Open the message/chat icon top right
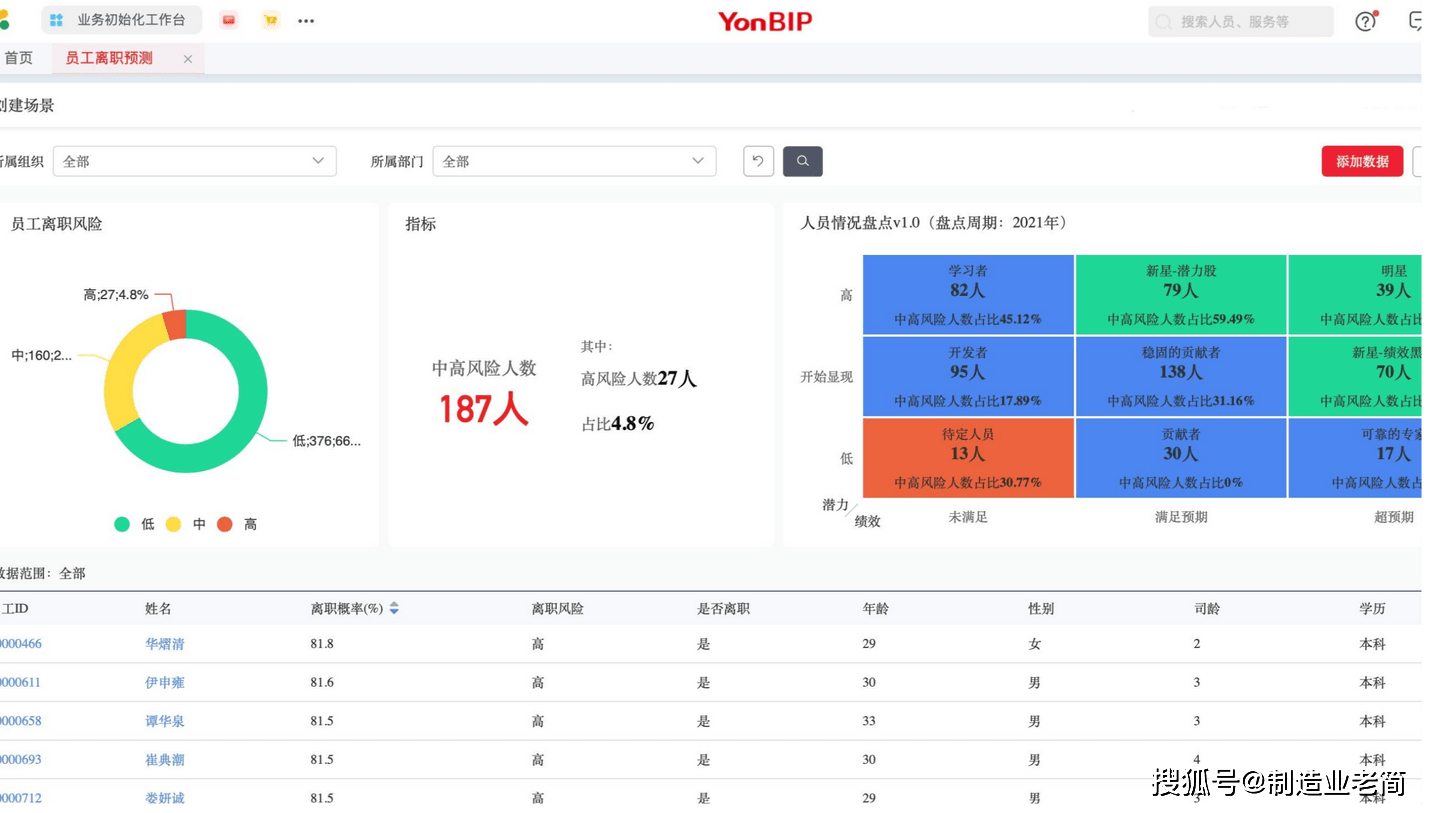The image size is (1440, 813). [1419, 21]
